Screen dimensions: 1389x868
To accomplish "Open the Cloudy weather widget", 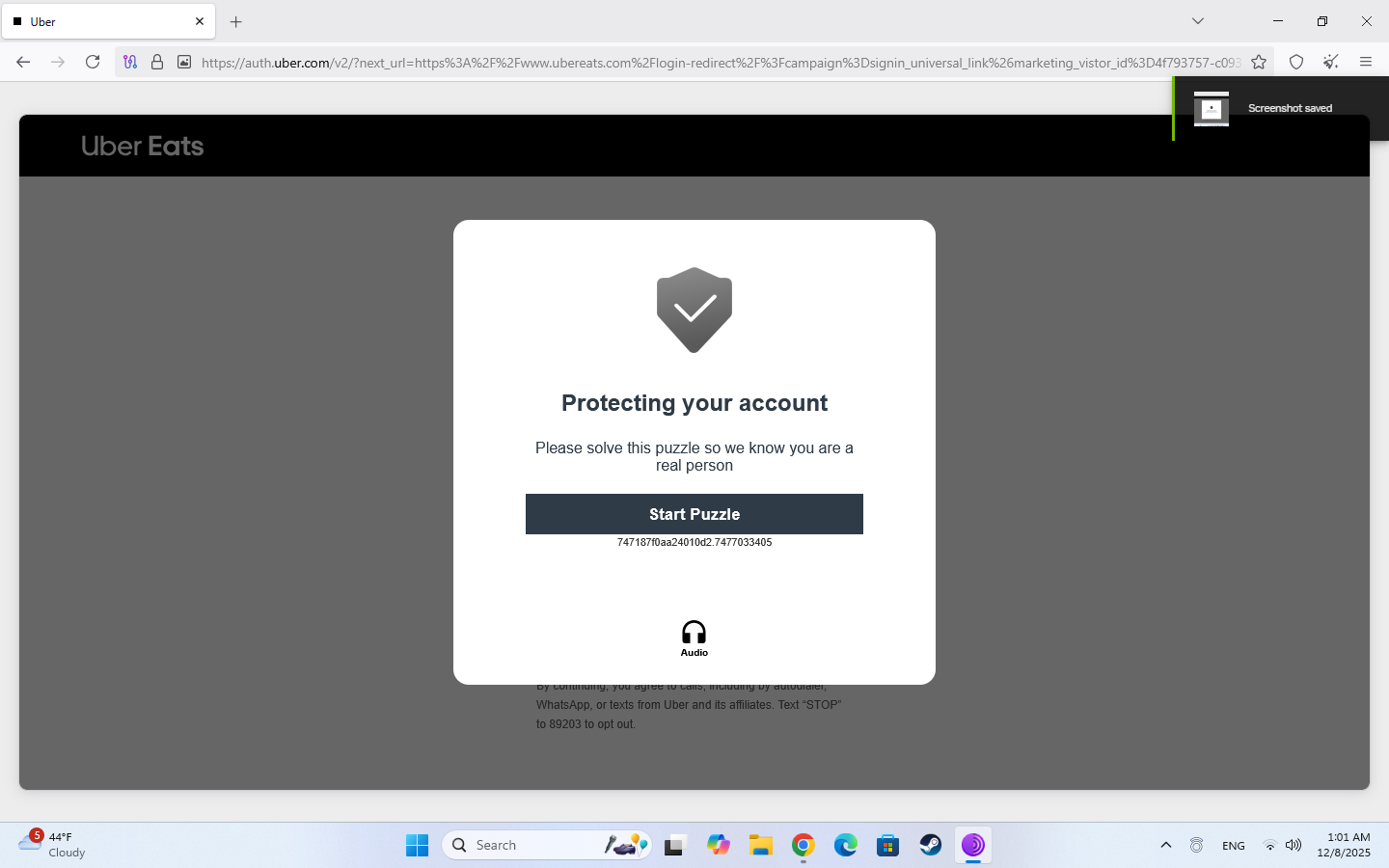I will point(53,844).
